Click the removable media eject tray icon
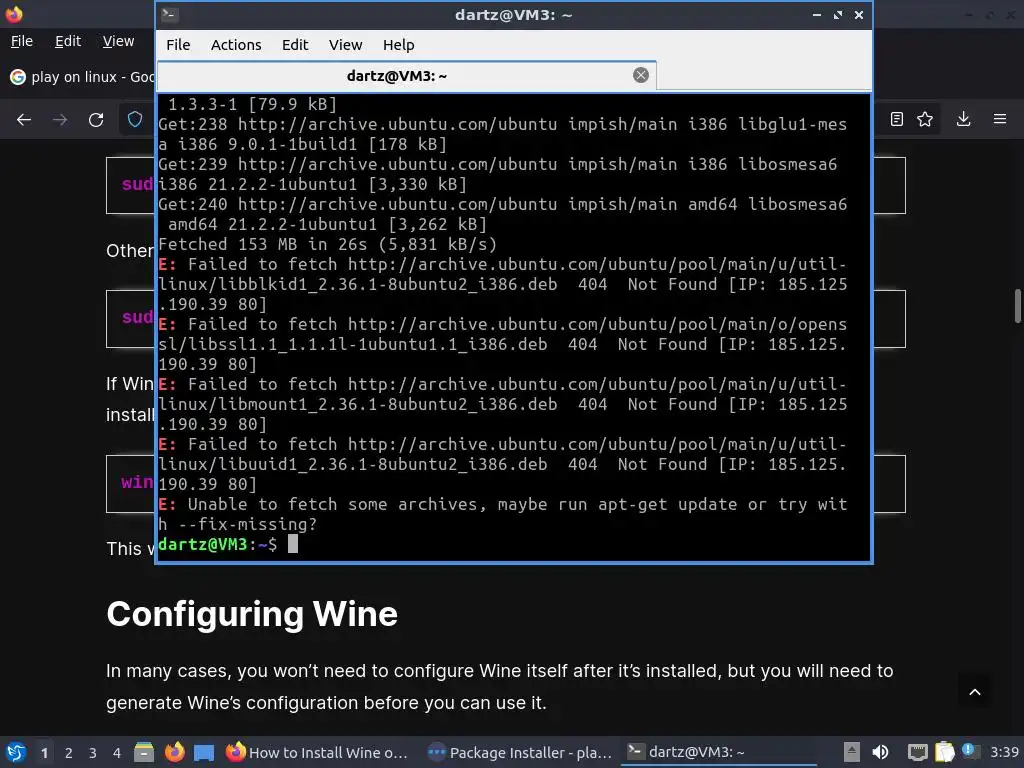This screenshot has height=768, width=1024. point(852,752)
